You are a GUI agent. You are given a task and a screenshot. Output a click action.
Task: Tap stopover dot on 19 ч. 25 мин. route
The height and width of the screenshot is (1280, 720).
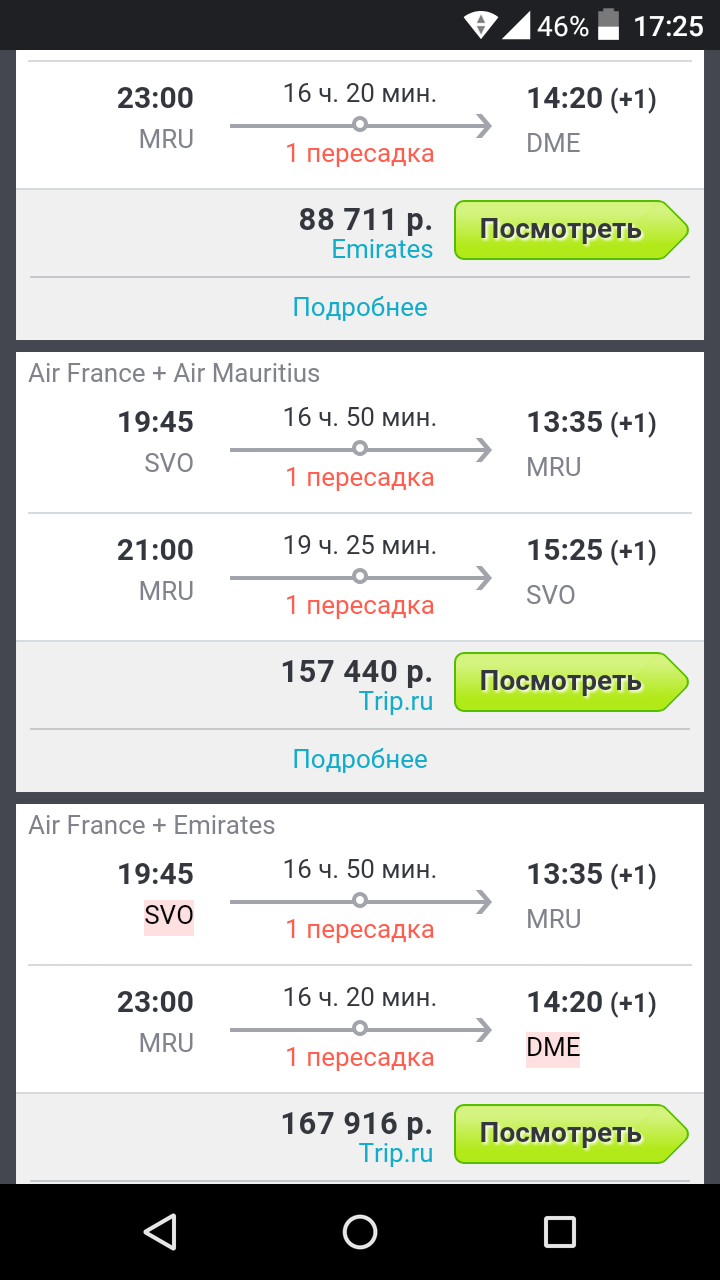[360, 577]
